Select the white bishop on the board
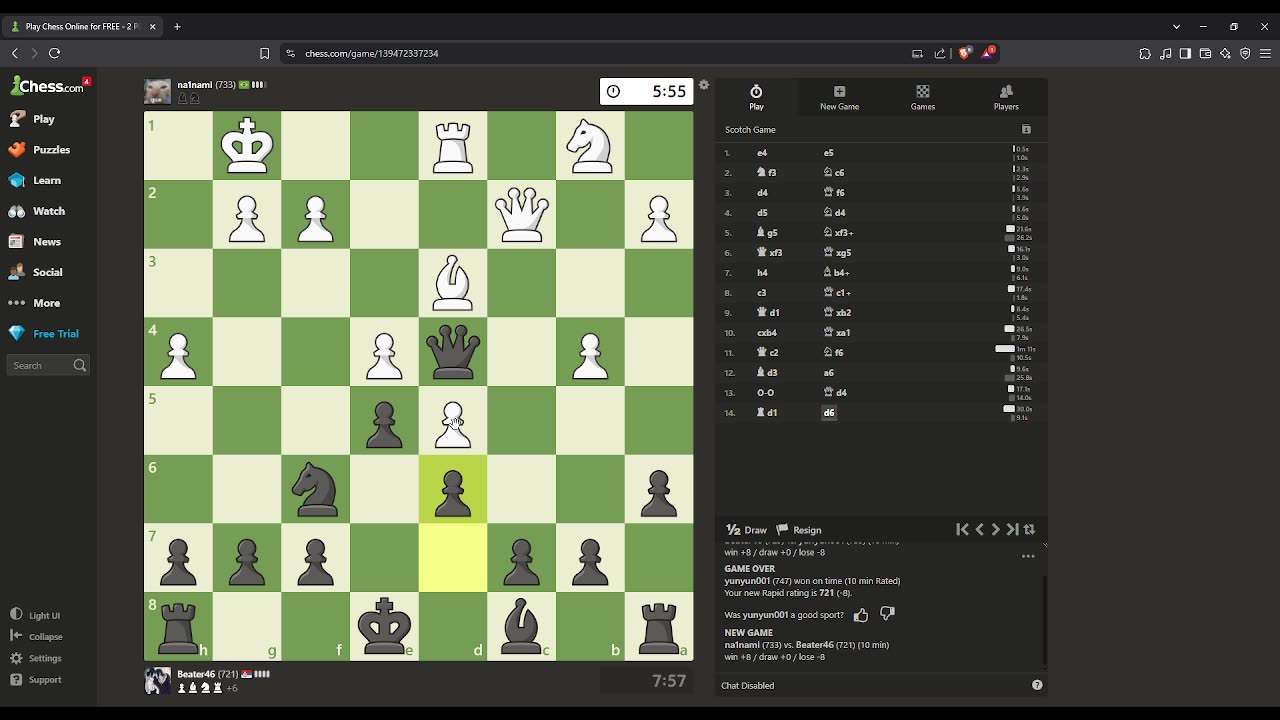This screenshot has width=1280, height=720. point(453,283)
